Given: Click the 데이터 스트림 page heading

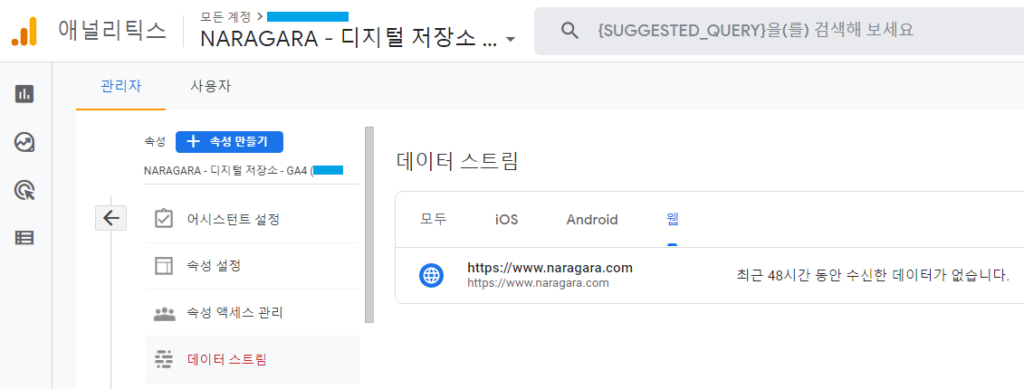Looking at the screenshot, I should pos(457,161).
